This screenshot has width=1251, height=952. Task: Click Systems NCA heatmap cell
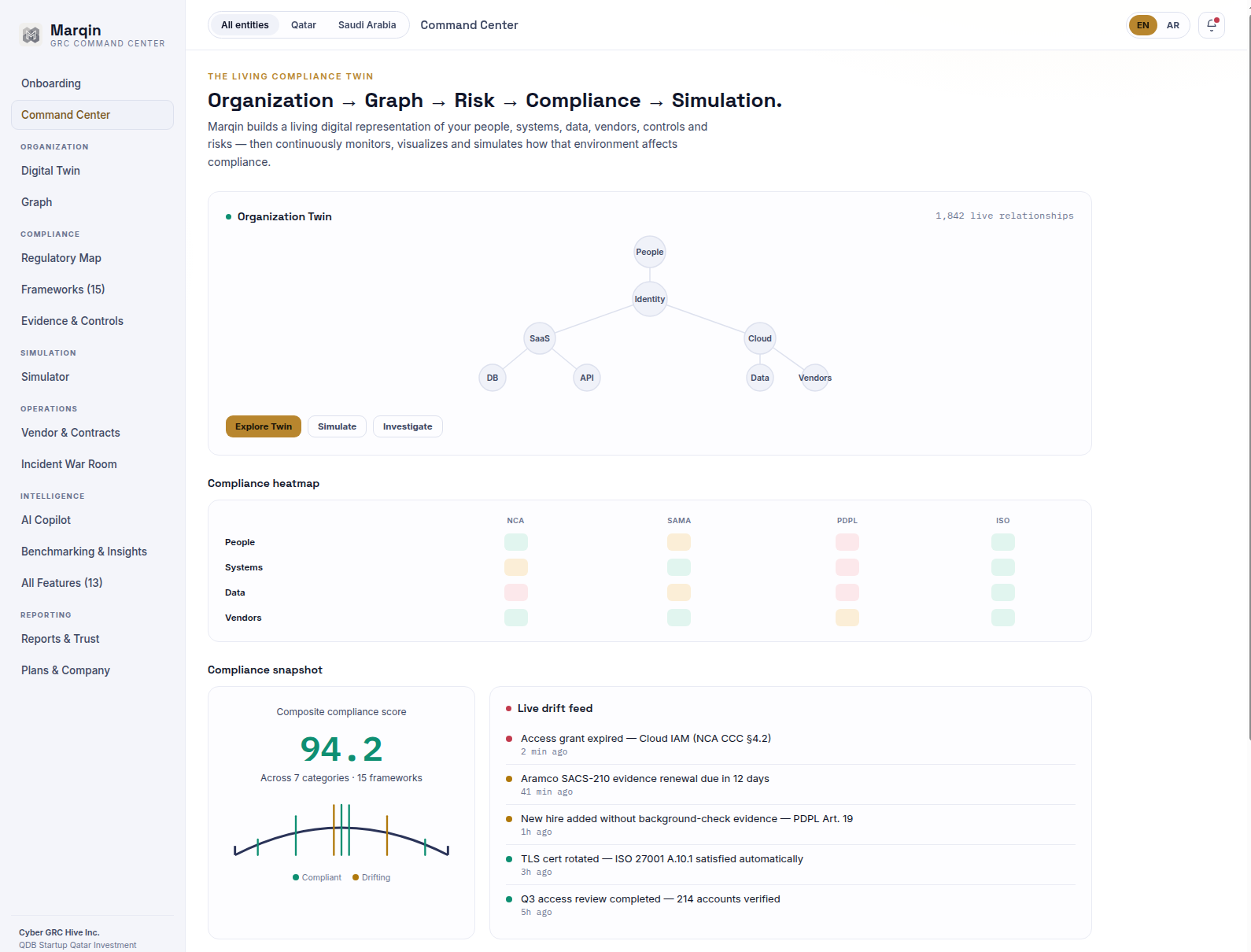point(516,567)
